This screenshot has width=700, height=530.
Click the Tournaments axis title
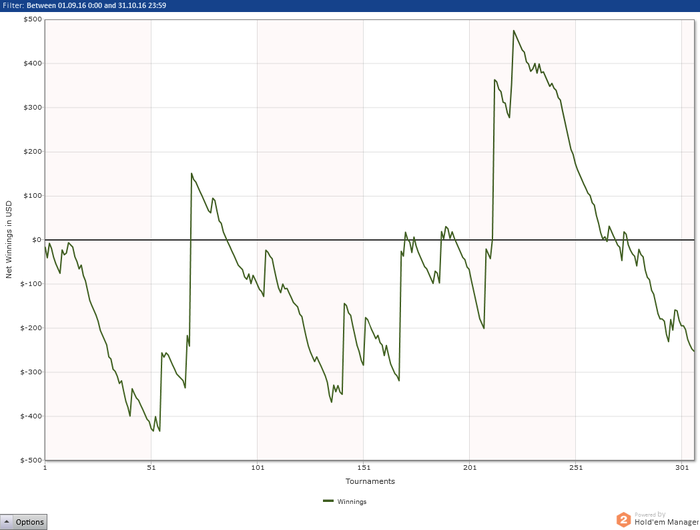pos(370,481)
